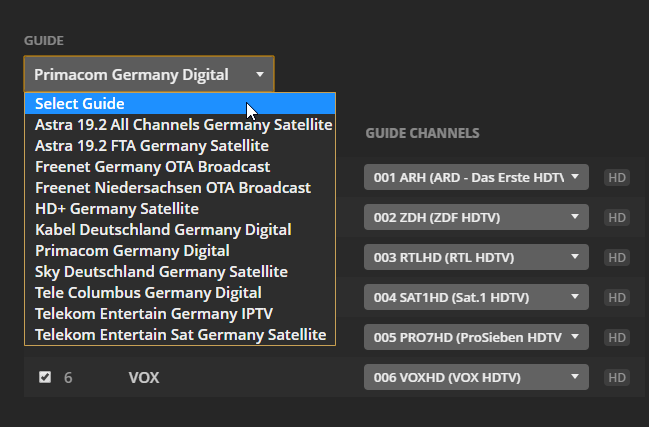Viewport: 649px width, 427px height.
Task: Toggle the checkbox for channel 6 VOX
Action: tap(45, 377)
